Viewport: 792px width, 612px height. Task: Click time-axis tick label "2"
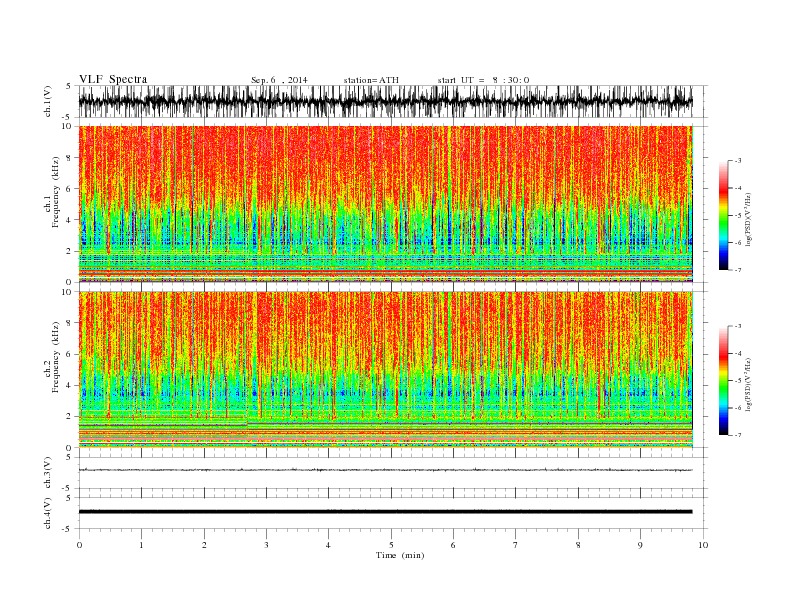pos(204,545)
